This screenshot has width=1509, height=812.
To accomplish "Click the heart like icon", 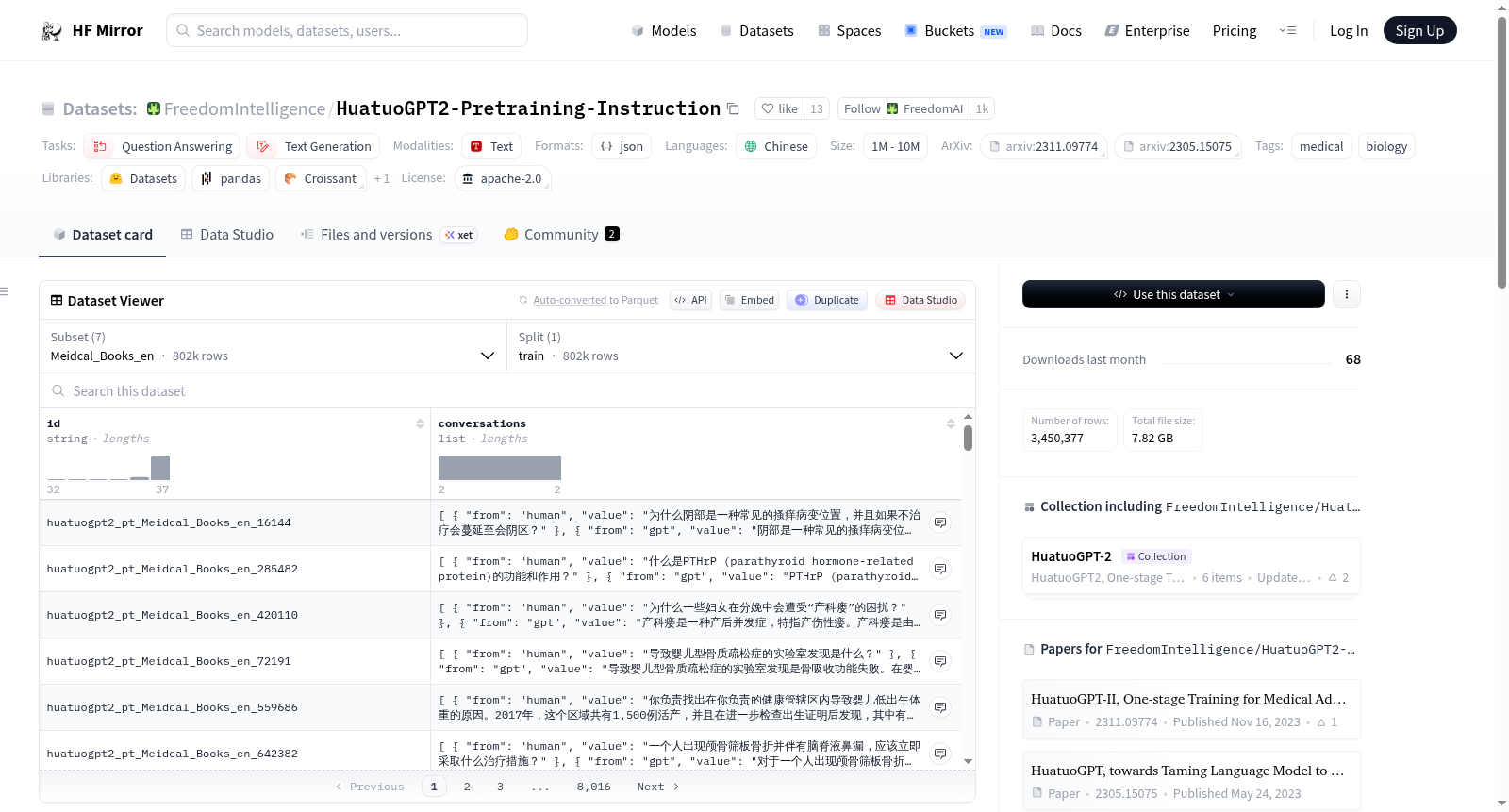I will point(768,108).
